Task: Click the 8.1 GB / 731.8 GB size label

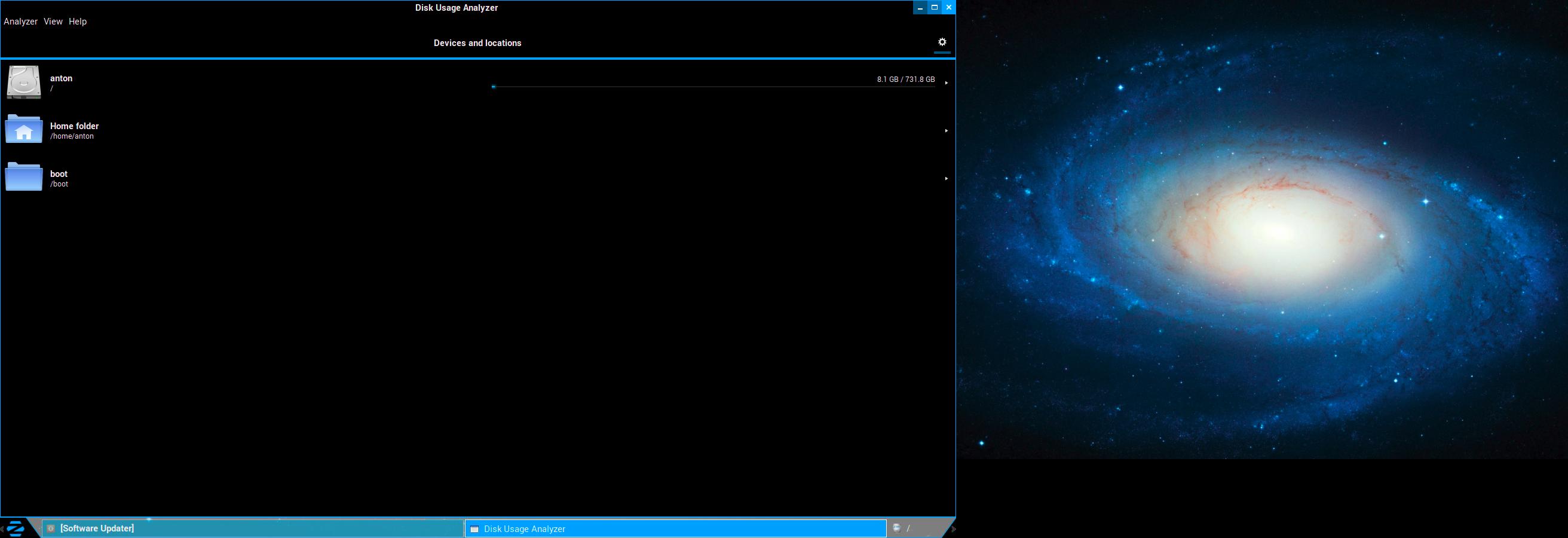Action: [905, 80]
